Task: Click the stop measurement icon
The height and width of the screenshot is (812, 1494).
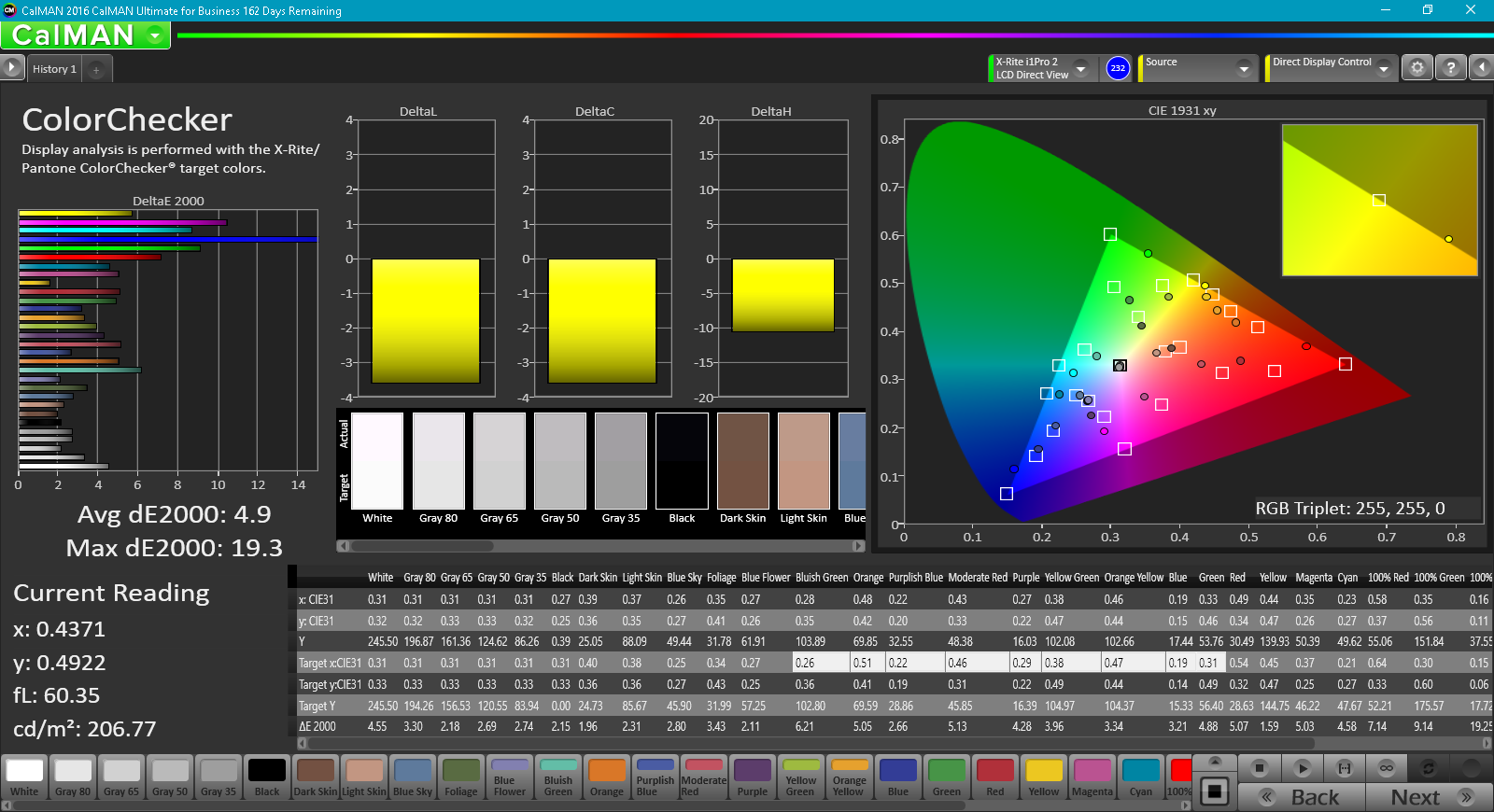Action: click(x=1259, y=768)
